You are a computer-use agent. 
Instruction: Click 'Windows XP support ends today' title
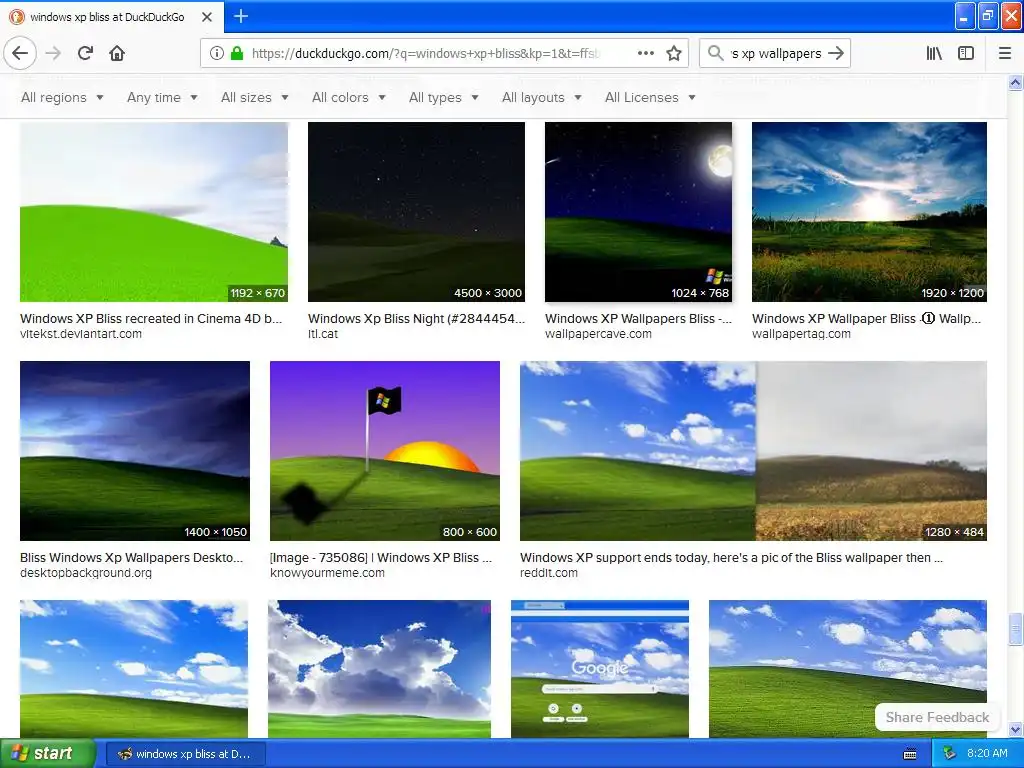point(731,558)
